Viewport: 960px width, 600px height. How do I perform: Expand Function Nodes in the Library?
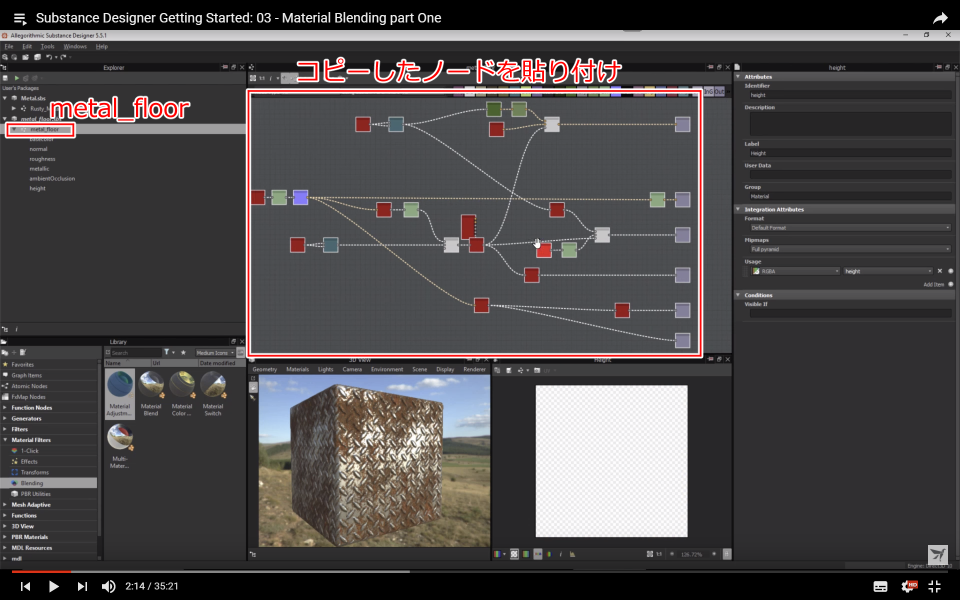pyautogui.click(x=5, y=408)
